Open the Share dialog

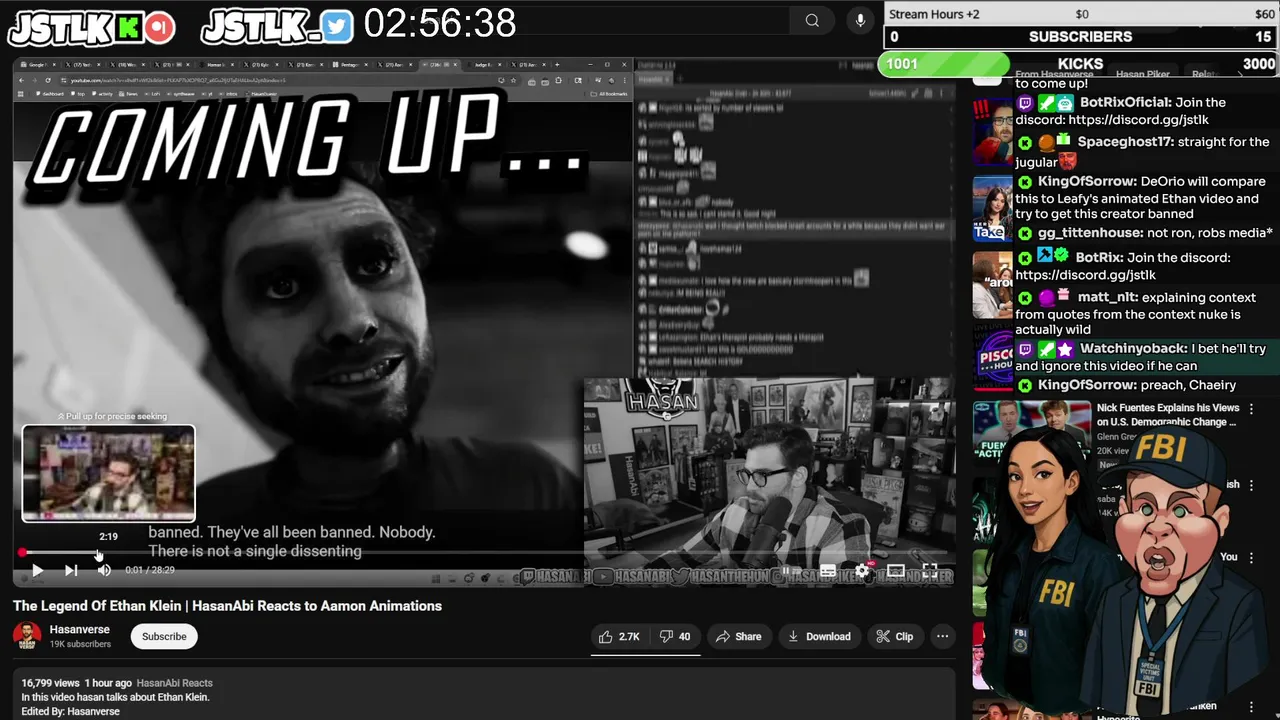[738, 636]
